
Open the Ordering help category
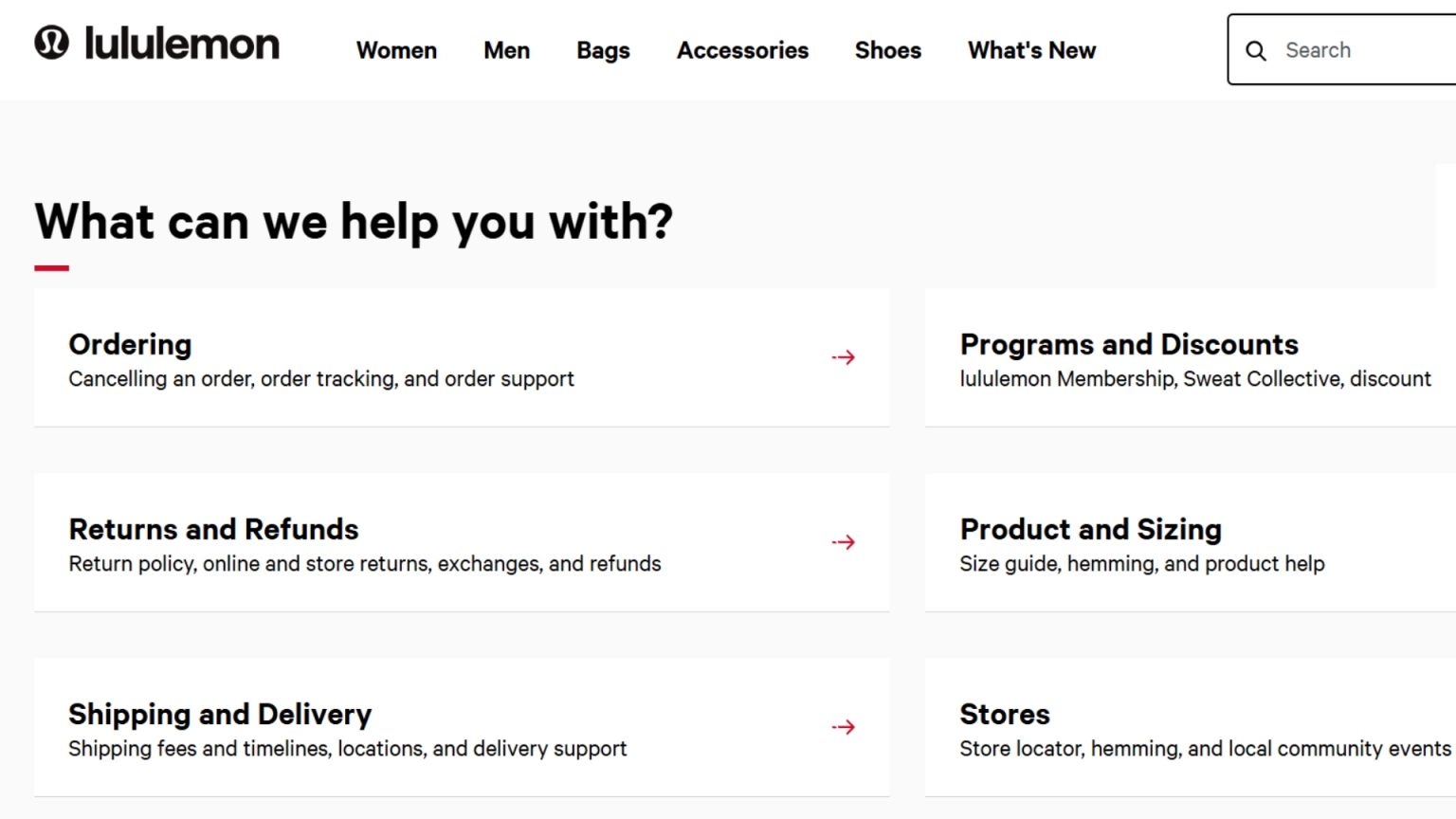130,344
